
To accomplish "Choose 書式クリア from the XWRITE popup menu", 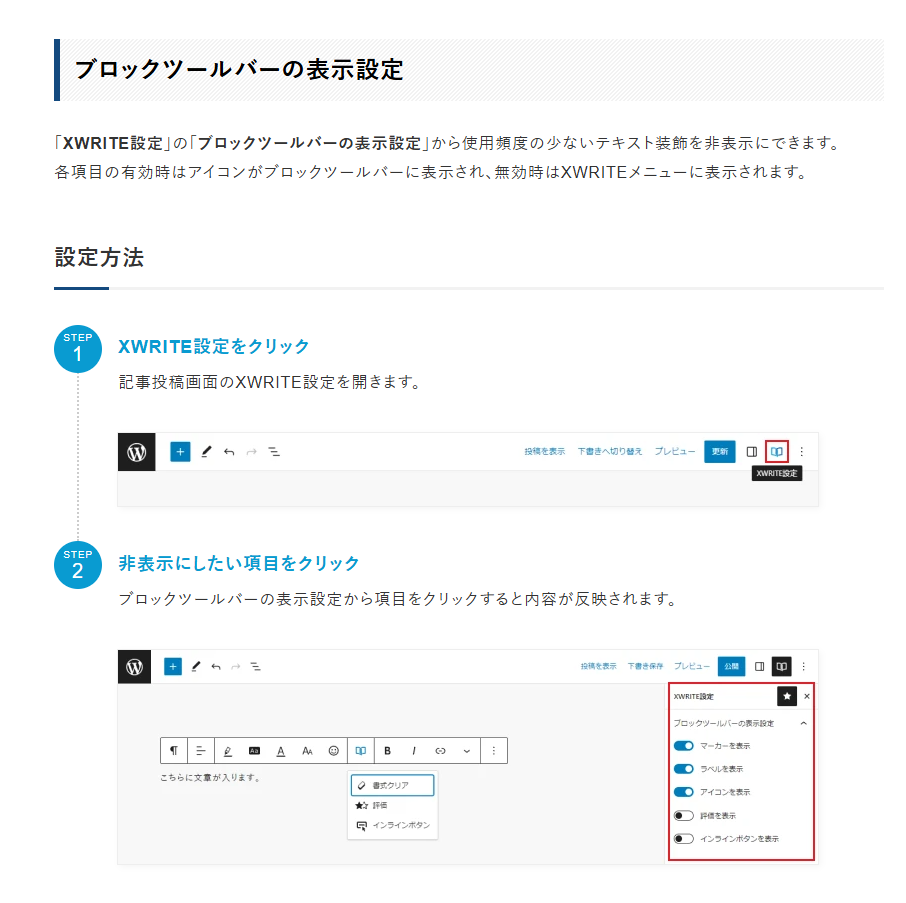I will click(x=391, y=785).
